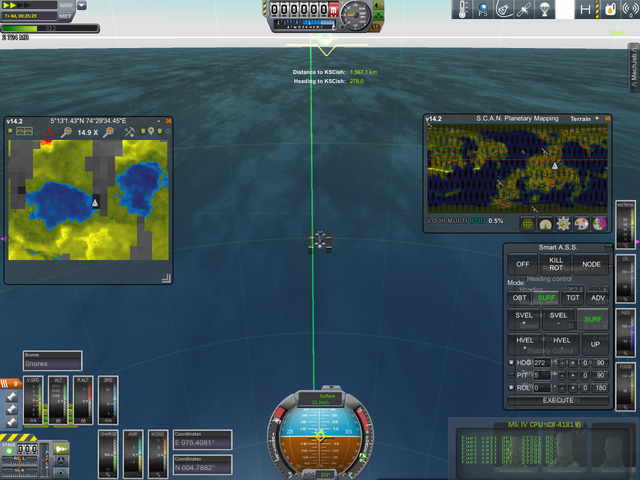Switch to map view orbit icon

[x=61, y=473]
